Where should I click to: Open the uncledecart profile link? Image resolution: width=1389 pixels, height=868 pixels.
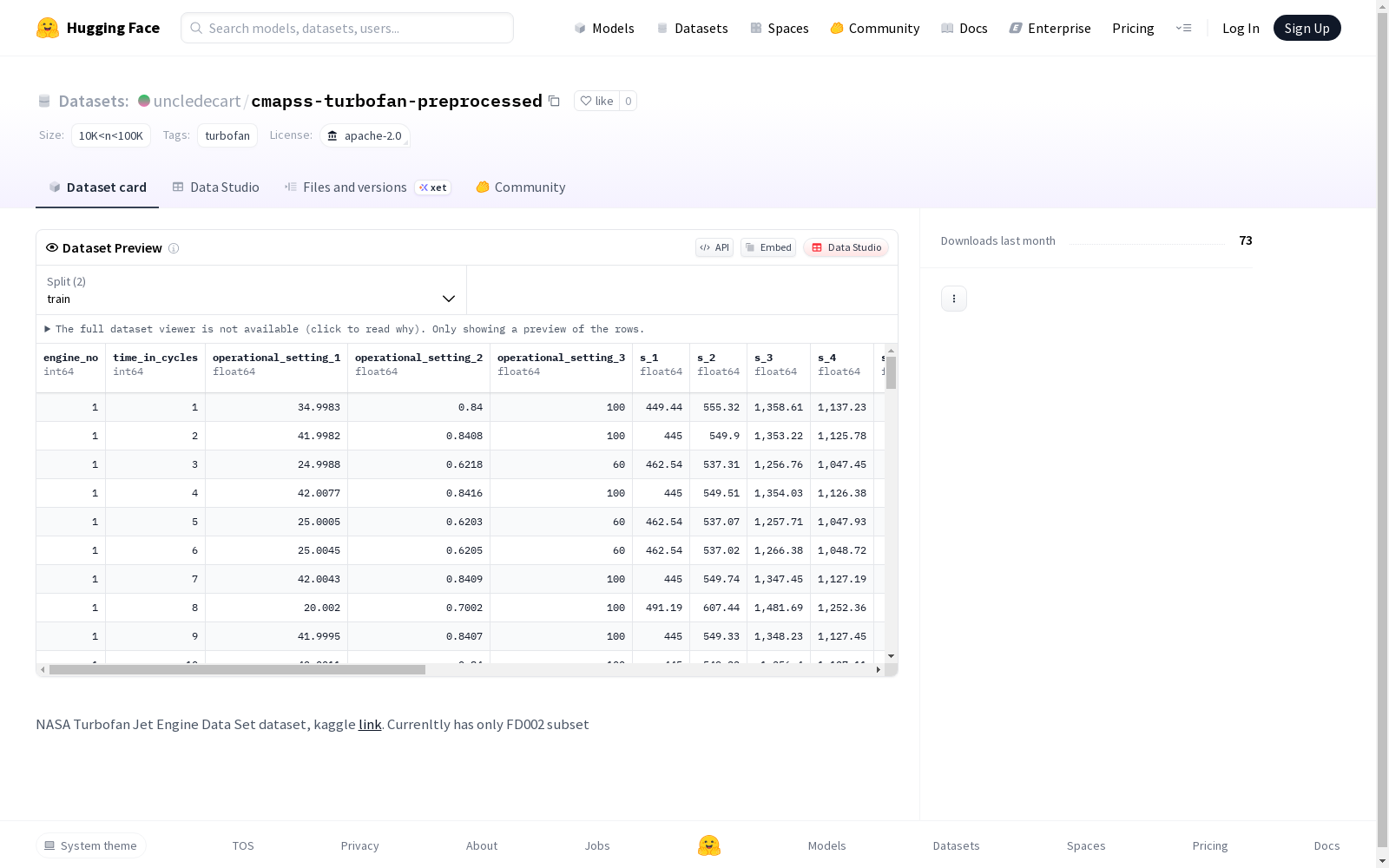click(x=197, y=101)
